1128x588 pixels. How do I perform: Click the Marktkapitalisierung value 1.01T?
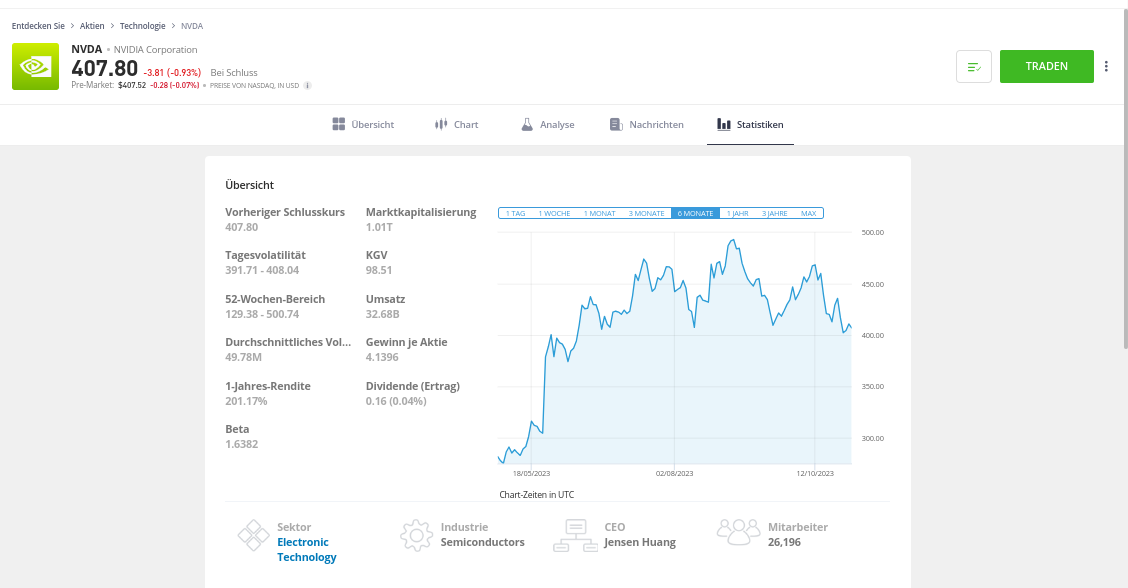pos(379,227)
